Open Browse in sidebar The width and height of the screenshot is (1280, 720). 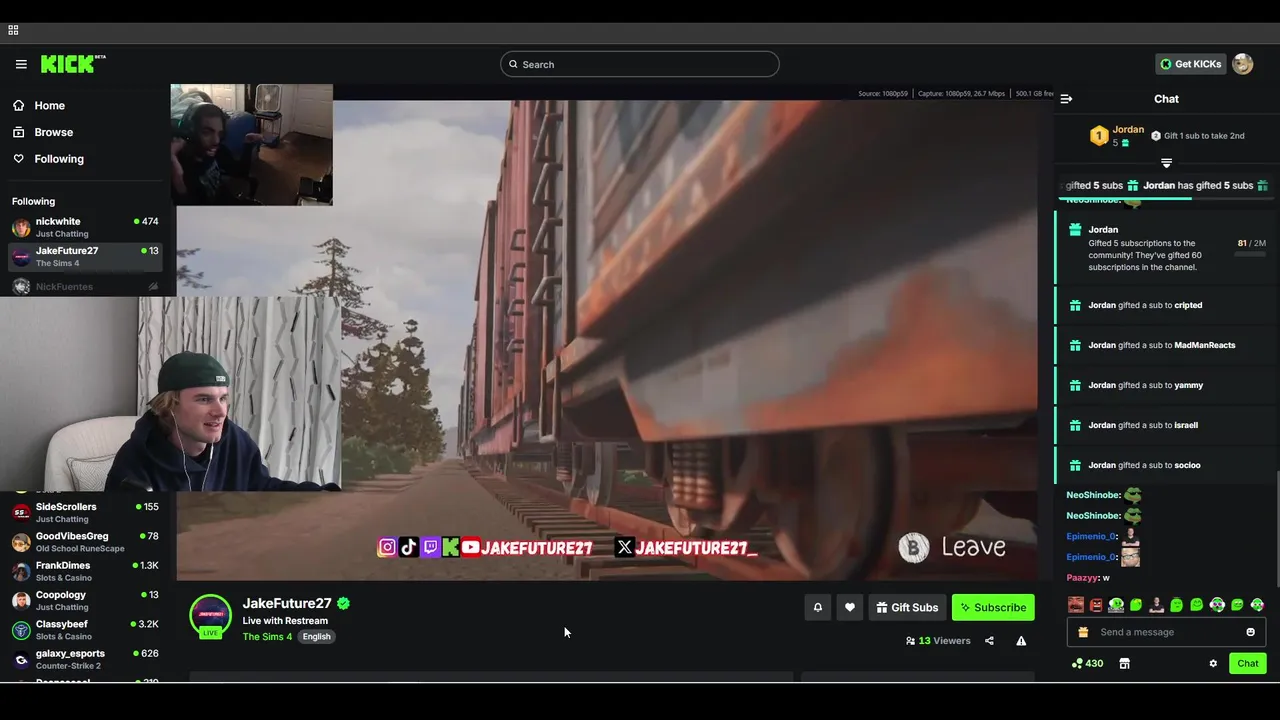(x=43, y=132)
